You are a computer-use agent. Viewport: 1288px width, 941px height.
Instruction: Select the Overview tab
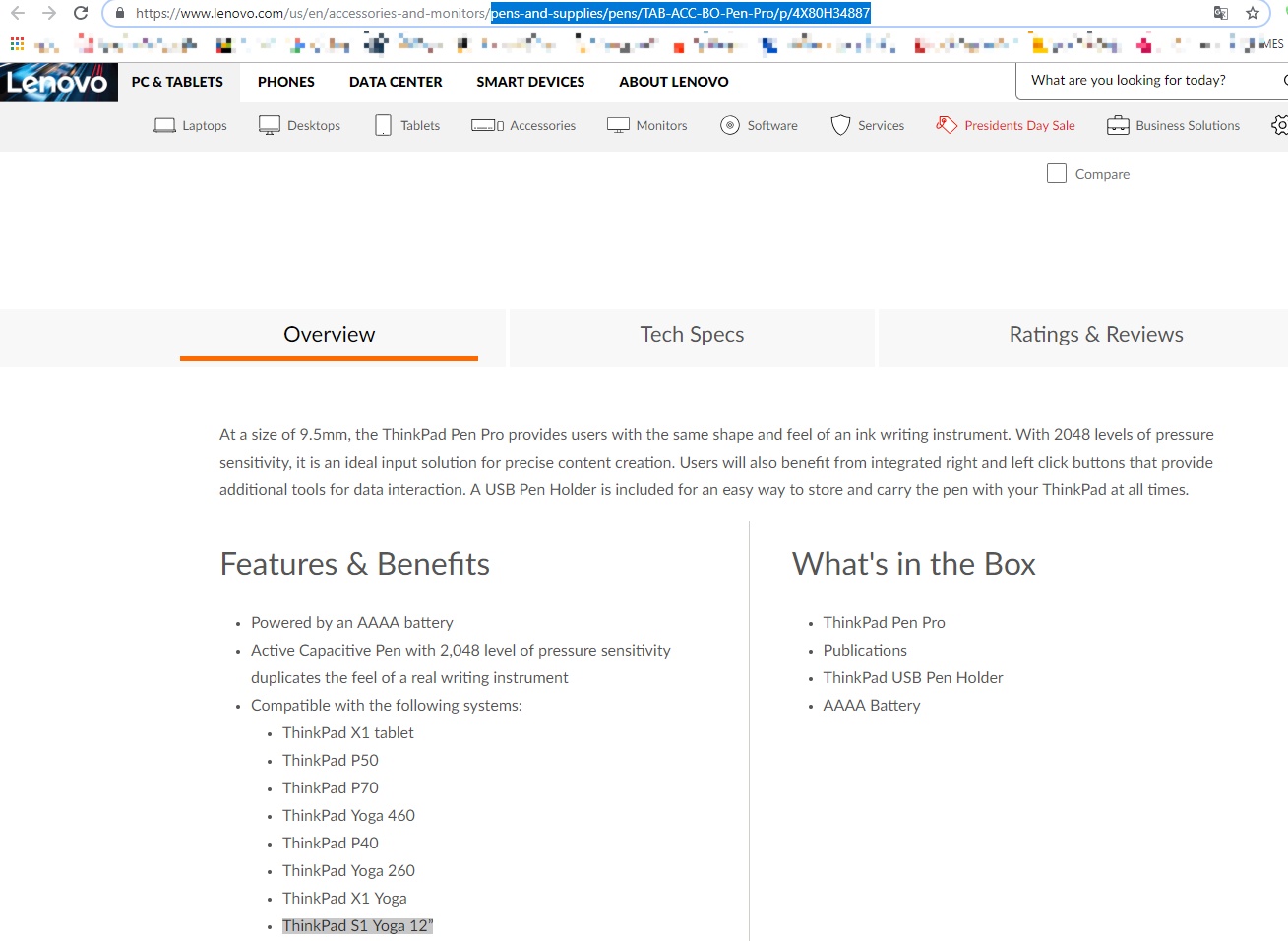click(329, 335)
